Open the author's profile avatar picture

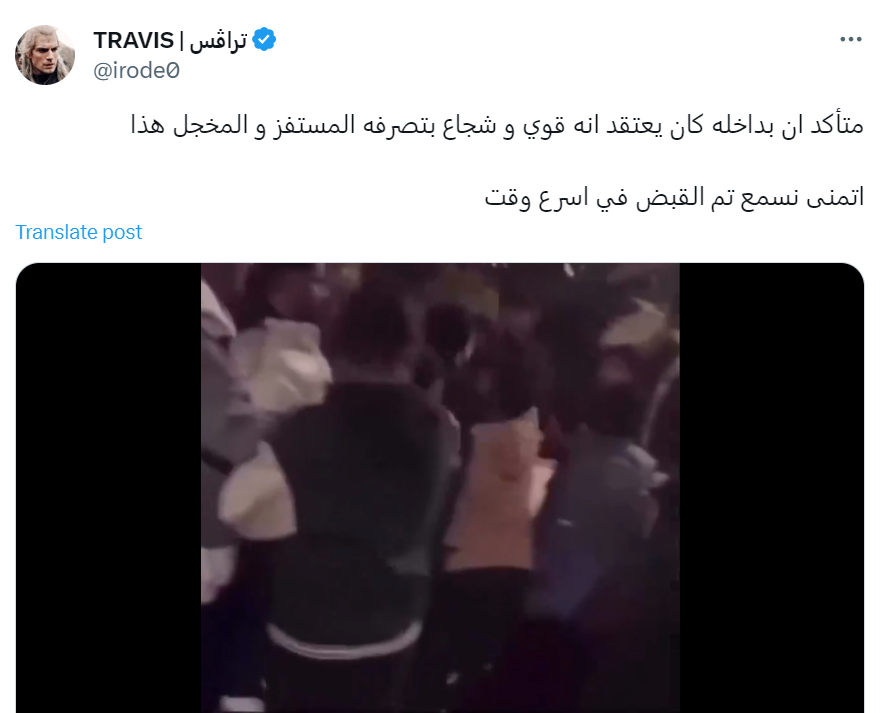45,55
